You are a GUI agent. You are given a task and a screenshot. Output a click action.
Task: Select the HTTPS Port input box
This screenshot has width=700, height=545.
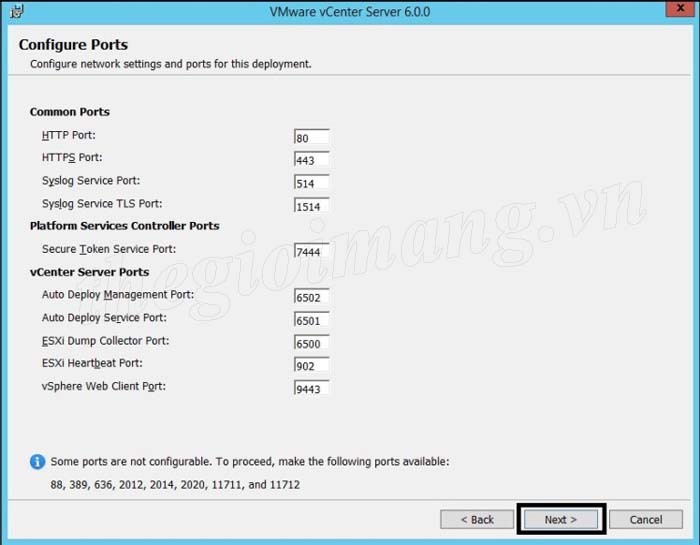(x=312, y=159)
